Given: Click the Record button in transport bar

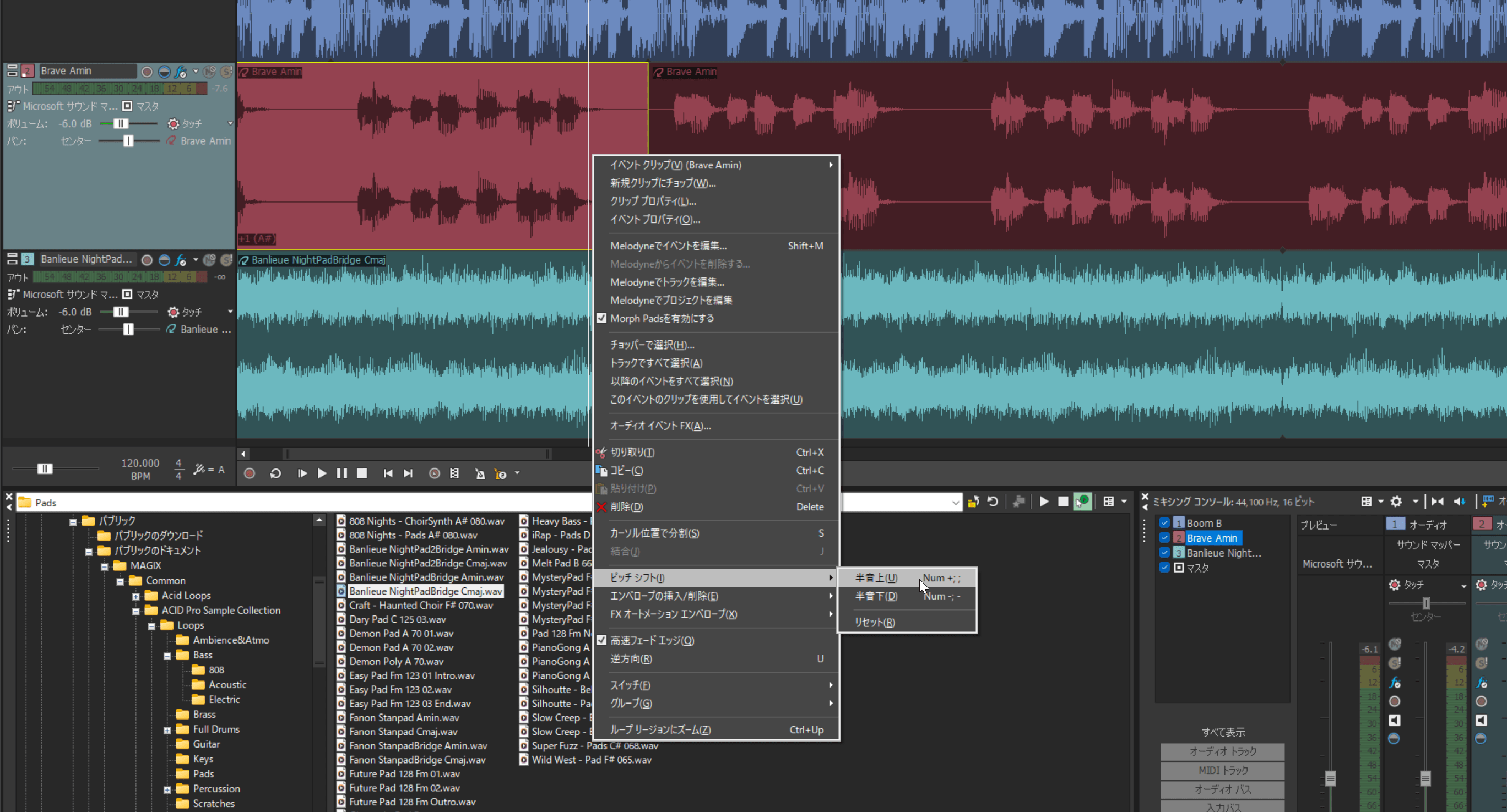Looking at the screenshot, I should (249, 473).
